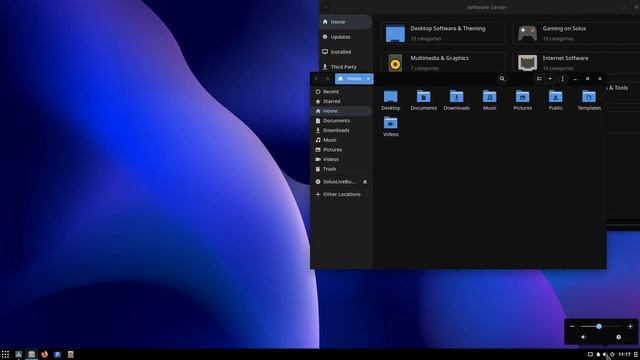Toggle the list/grid view button in Files
Screen dimensions: 640x360
pyautogui.click(x=539, y=79)
